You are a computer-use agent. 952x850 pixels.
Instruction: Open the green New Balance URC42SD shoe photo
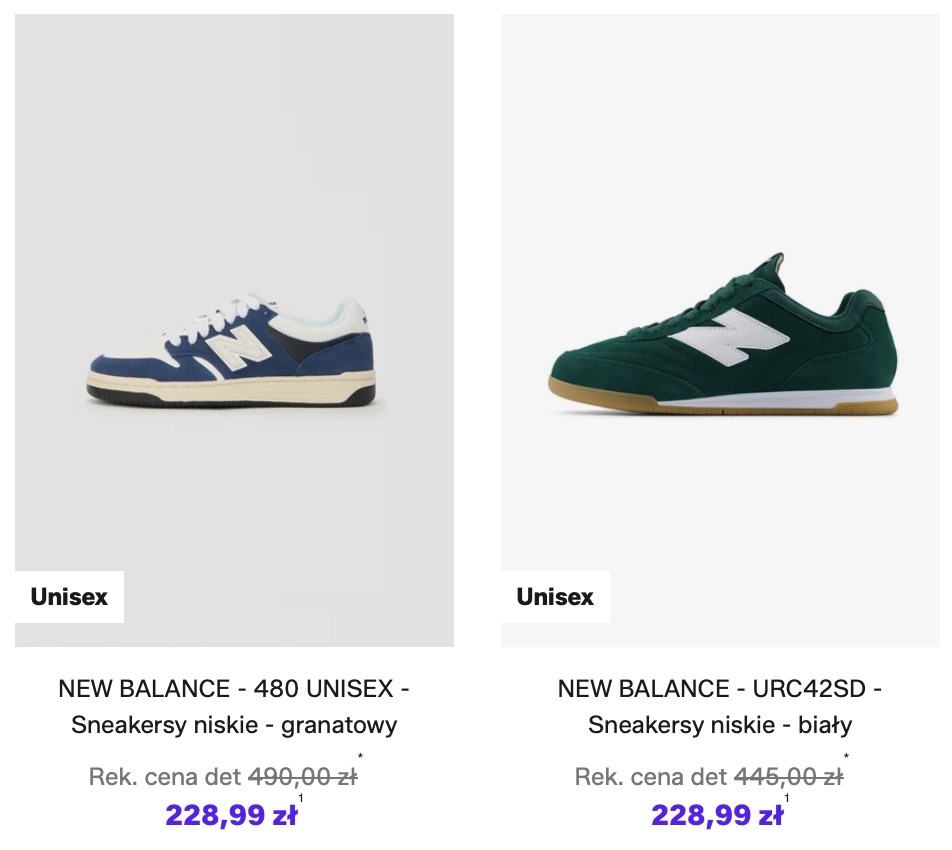pos(720,330)
